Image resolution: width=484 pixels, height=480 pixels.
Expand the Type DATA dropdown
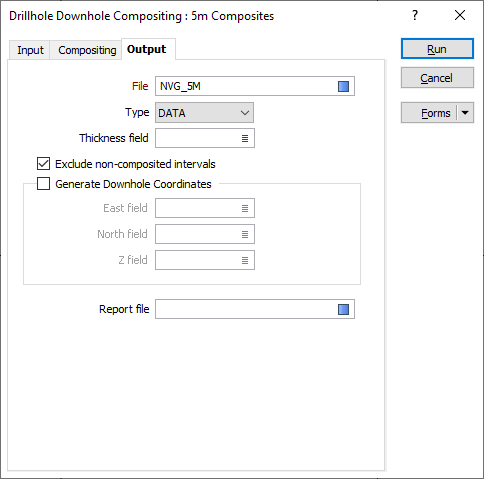(x=204, y=113)
